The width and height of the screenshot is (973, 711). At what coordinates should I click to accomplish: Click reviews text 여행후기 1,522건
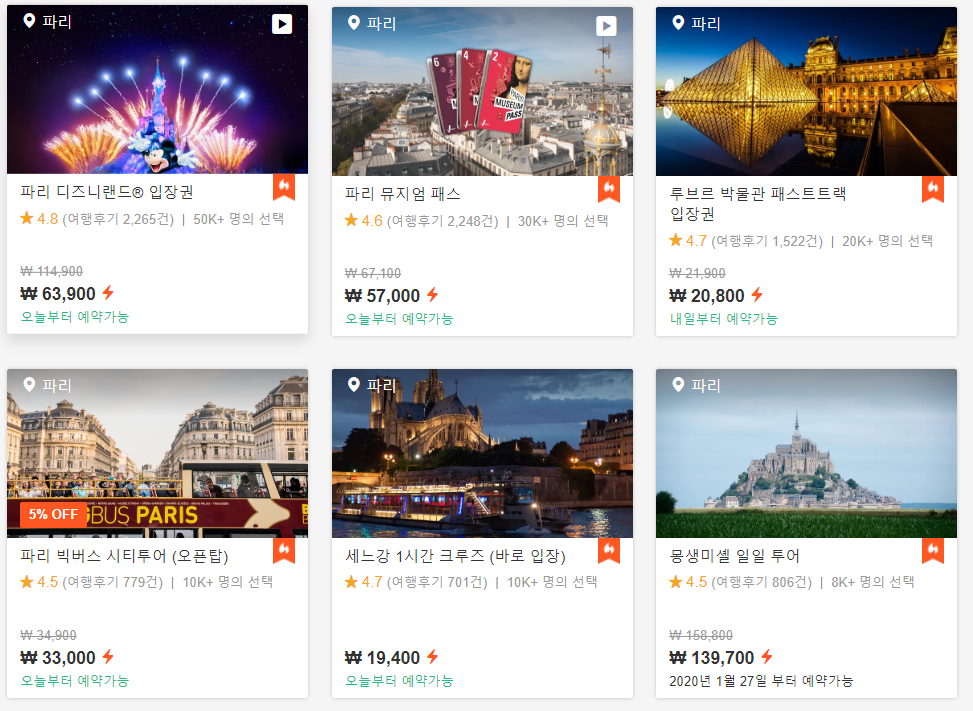767,241
